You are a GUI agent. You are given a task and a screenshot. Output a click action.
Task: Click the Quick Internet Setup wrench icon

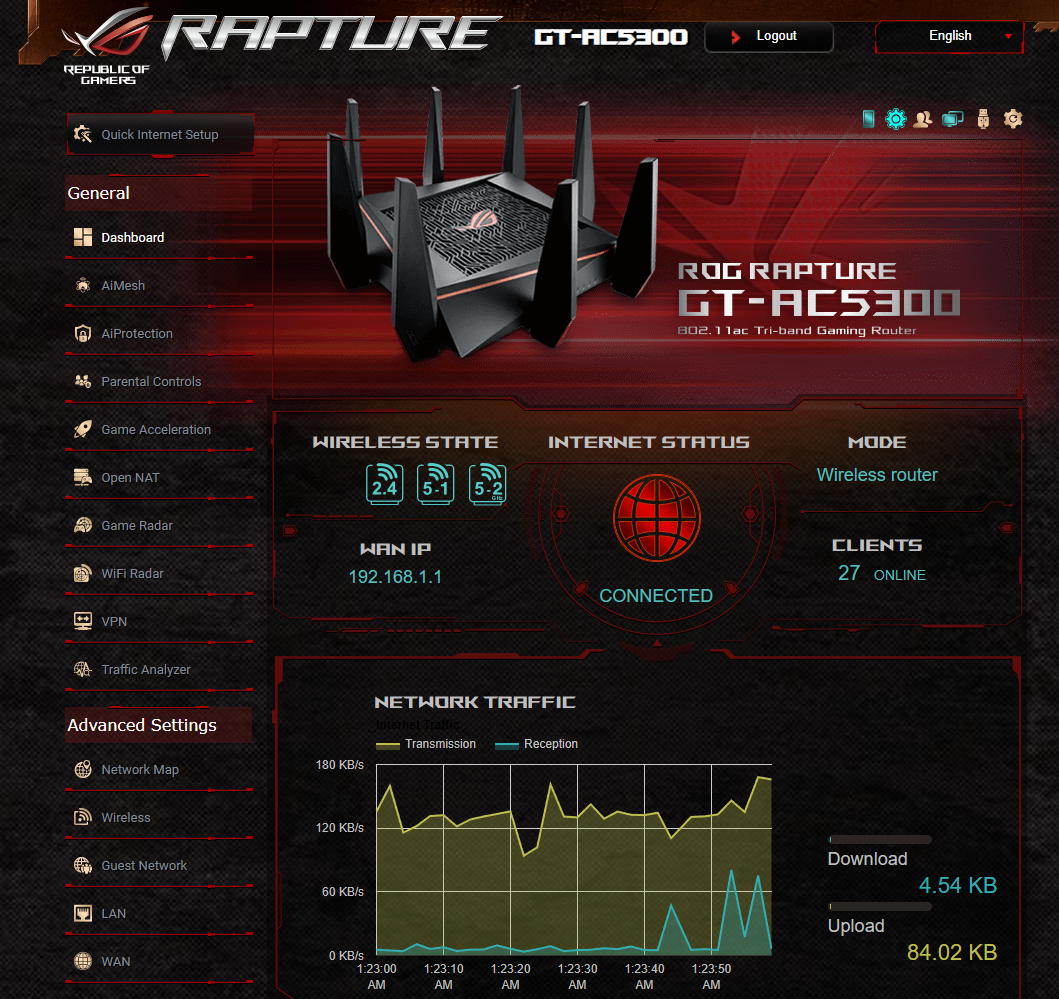(82, 134)
